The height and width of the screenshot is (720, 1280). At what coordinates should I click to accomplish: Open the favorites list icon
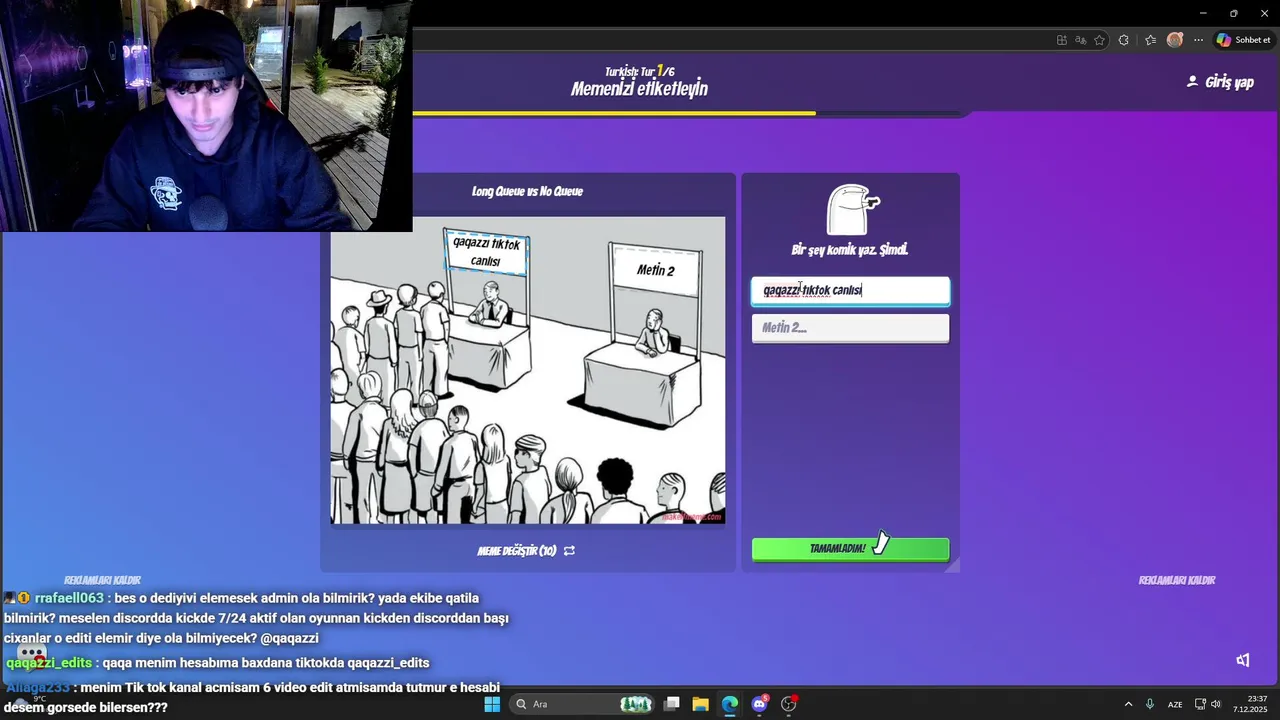(1150, 40)
